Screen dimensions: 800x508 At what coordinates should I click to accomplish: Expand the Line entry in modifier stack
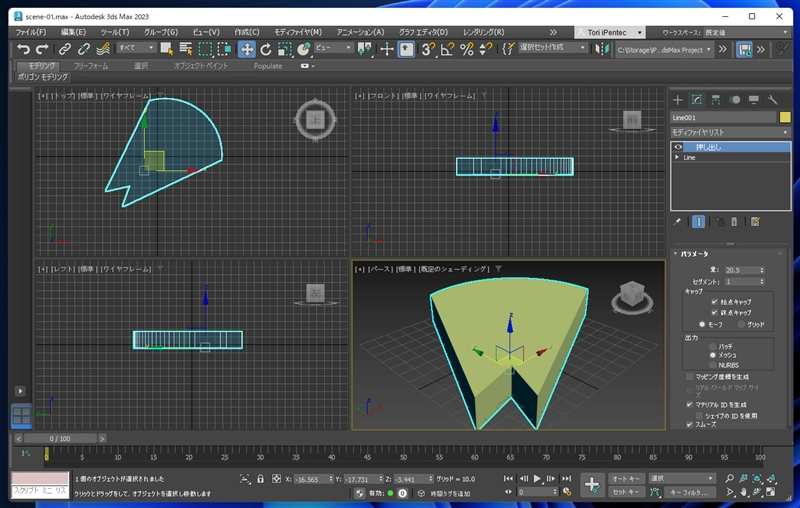pyautogui.click(x=677, y=157)
